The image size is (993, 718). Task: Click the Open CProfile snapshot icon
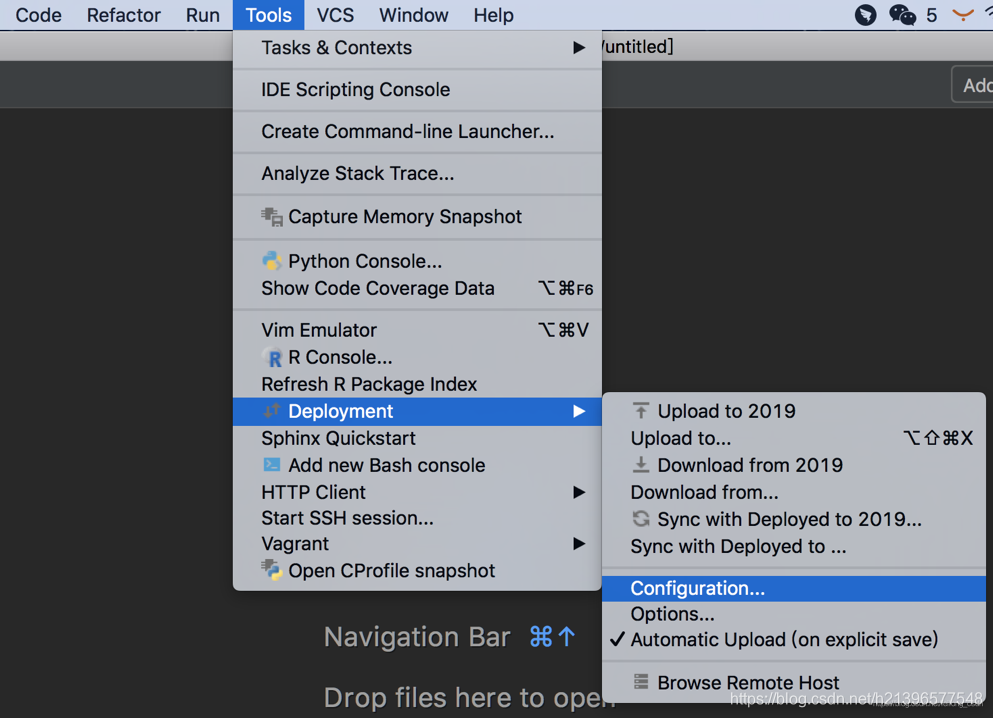tap(272, 570)
